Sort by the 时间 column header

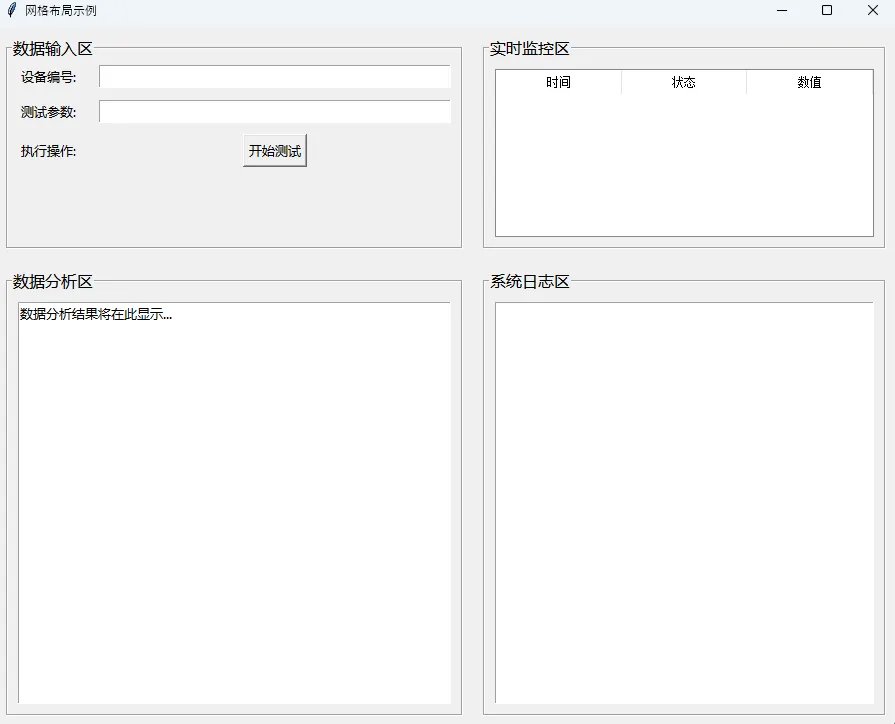coord(558,83)
